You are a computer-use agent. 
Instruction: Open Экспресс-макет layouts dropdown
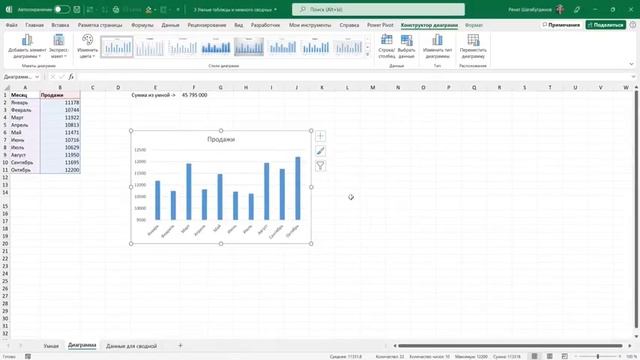click(x=59, y=46)
